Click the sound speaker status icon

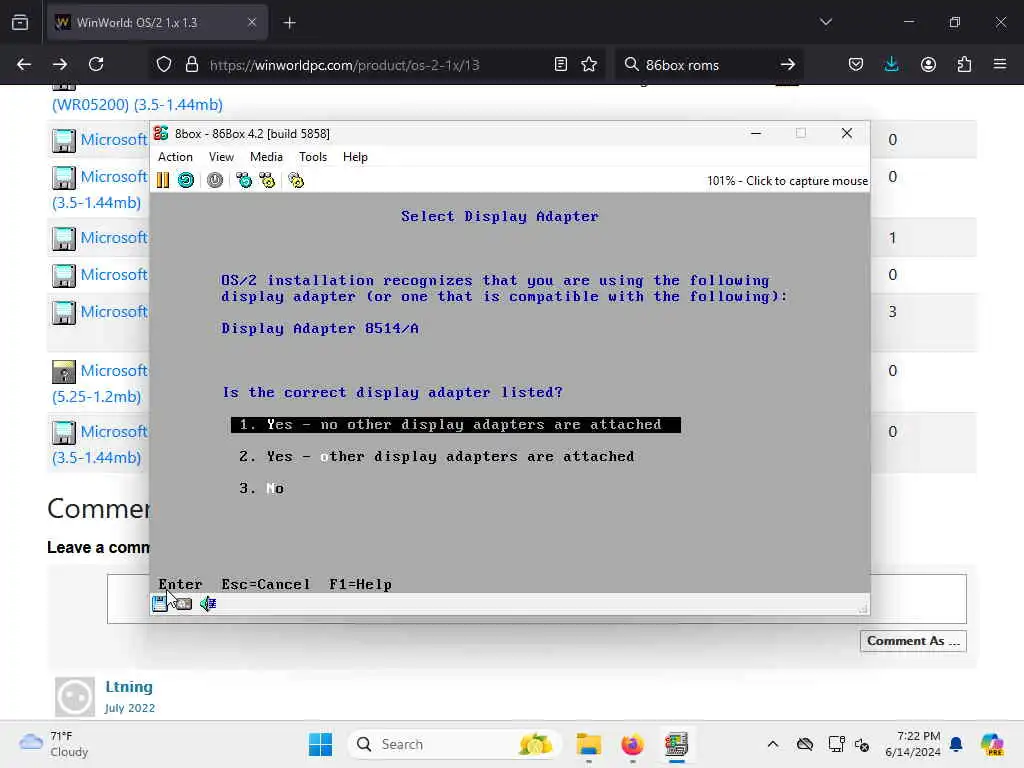pyautogui.click(x=208, y=604)
